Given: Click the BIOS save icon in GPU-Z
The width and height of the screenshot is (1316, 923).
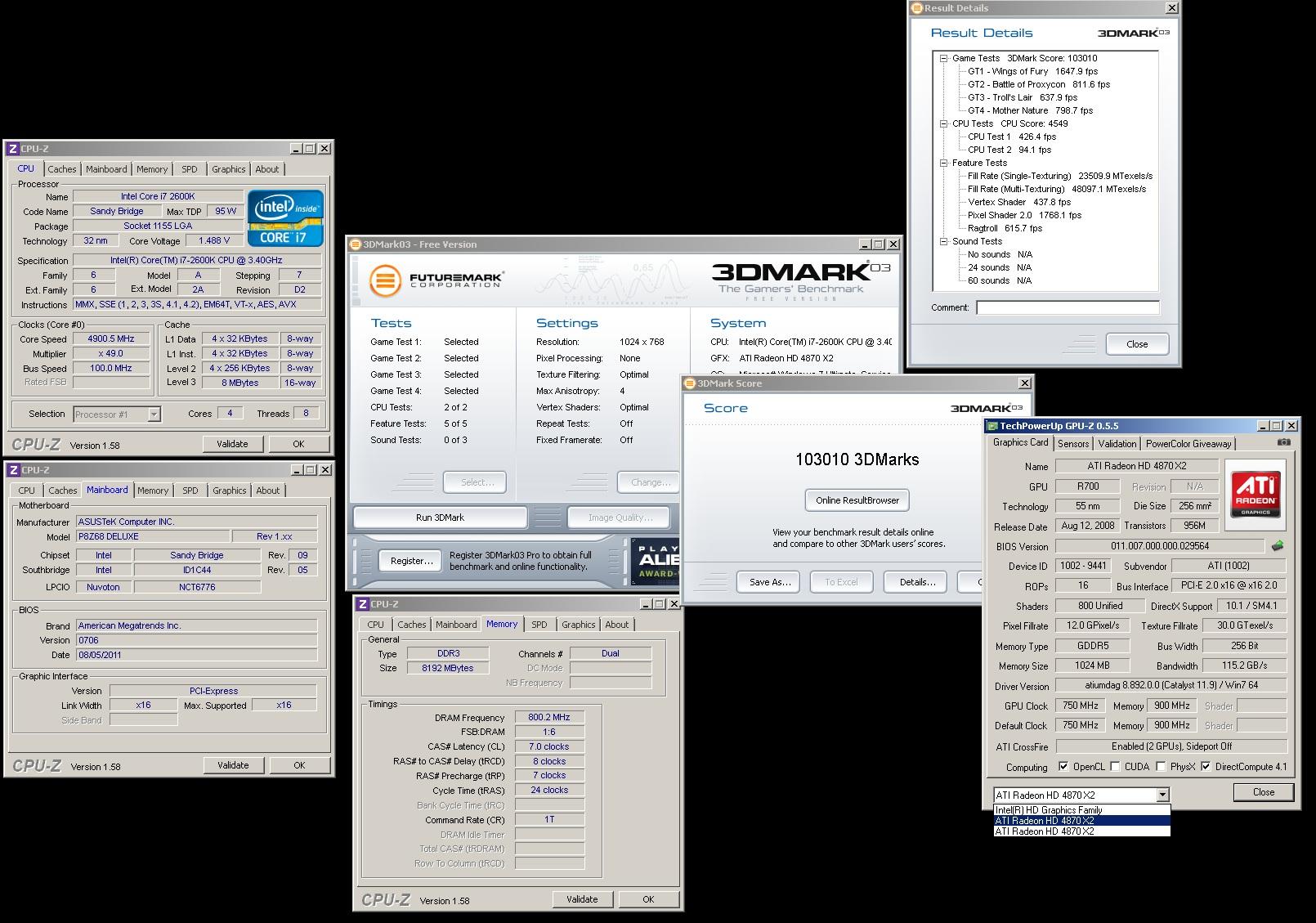Looking at the screenshot, I should click(1278, 545).
